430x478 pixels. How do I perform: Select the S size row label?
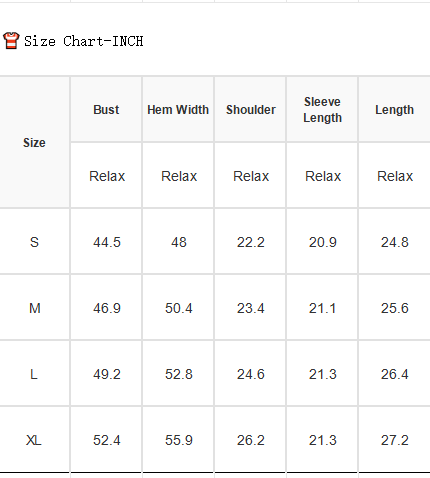point(34,242)
